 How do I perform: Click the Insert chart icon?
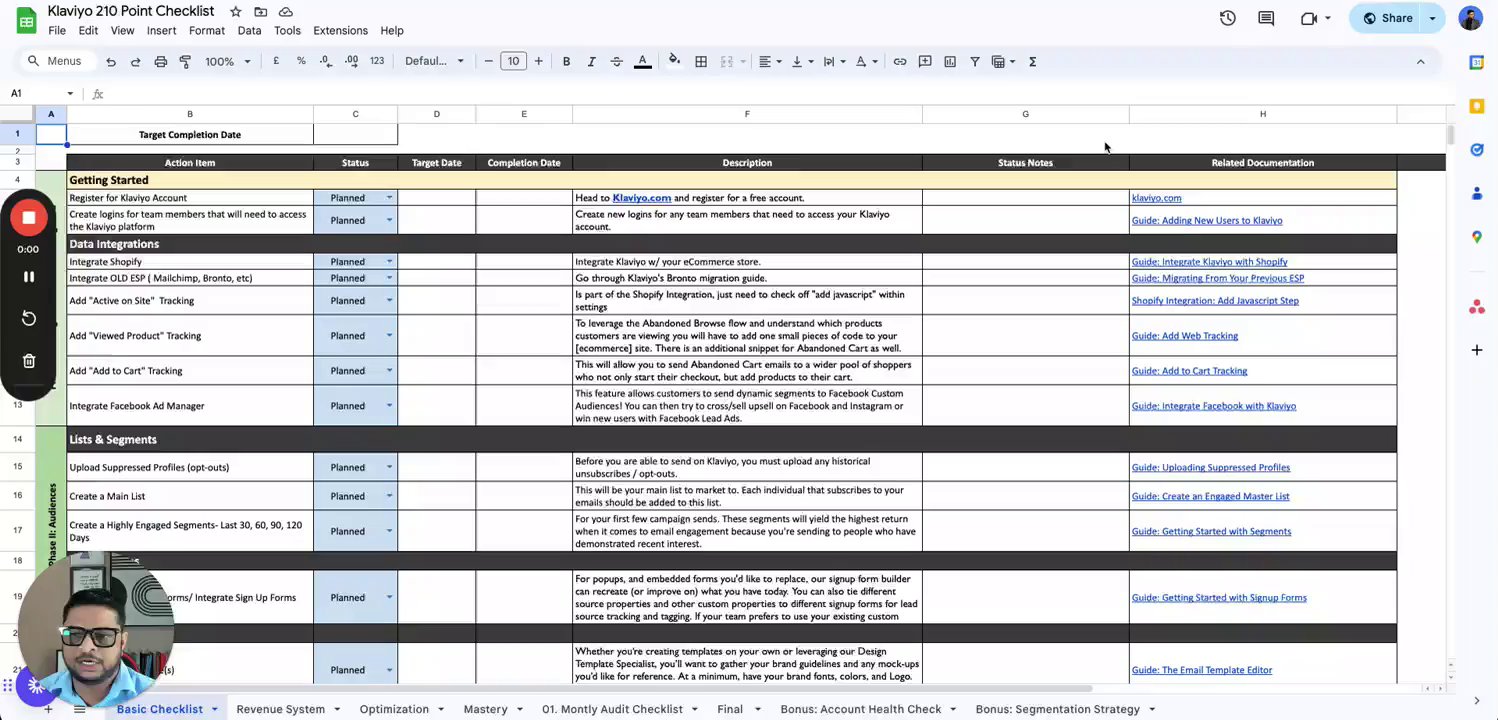coord(950,61)
